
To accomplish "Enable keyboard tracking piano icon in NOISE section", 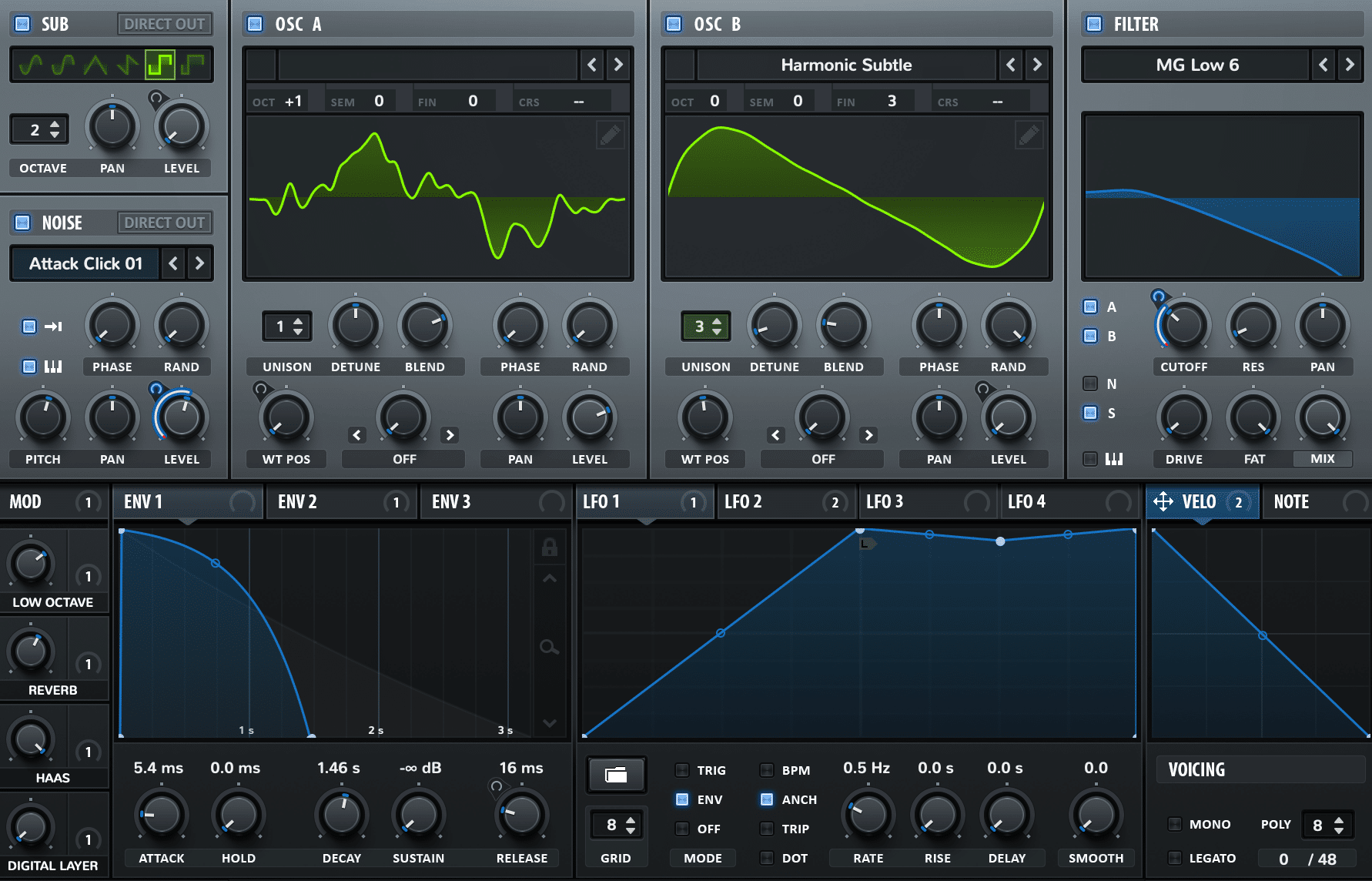I will [x=53, y=367].
